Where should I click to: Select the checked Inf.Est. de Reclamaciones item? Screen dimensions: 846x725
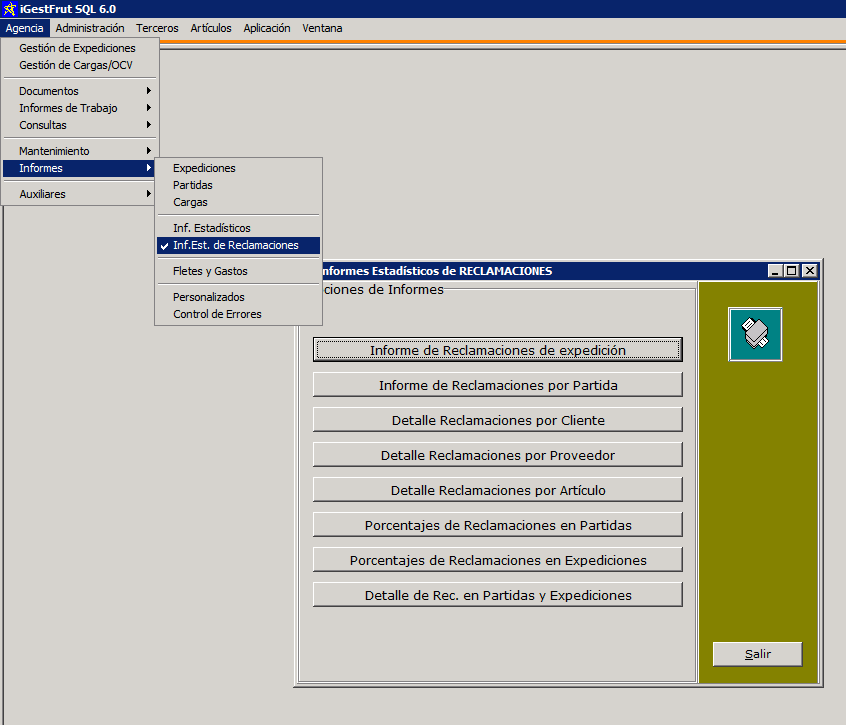[x=235, y=245]
